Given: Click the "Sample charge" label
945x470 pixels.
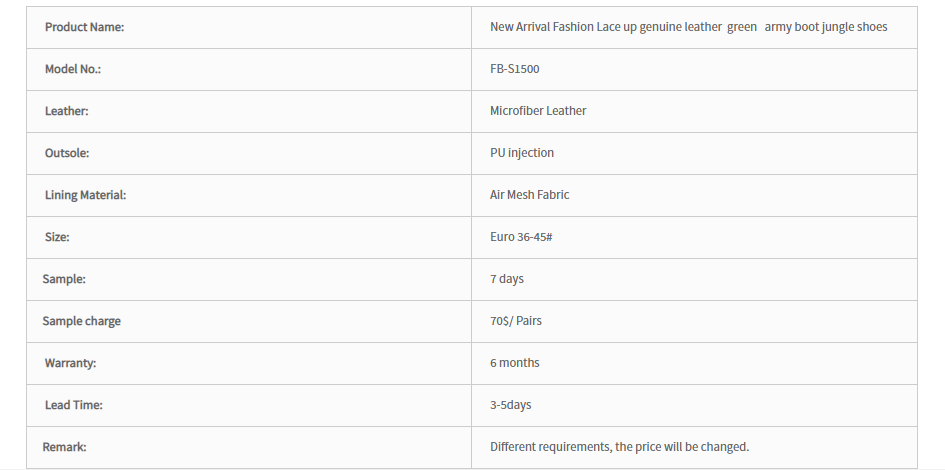Looking at the screenshot, I should click(81, 321).
